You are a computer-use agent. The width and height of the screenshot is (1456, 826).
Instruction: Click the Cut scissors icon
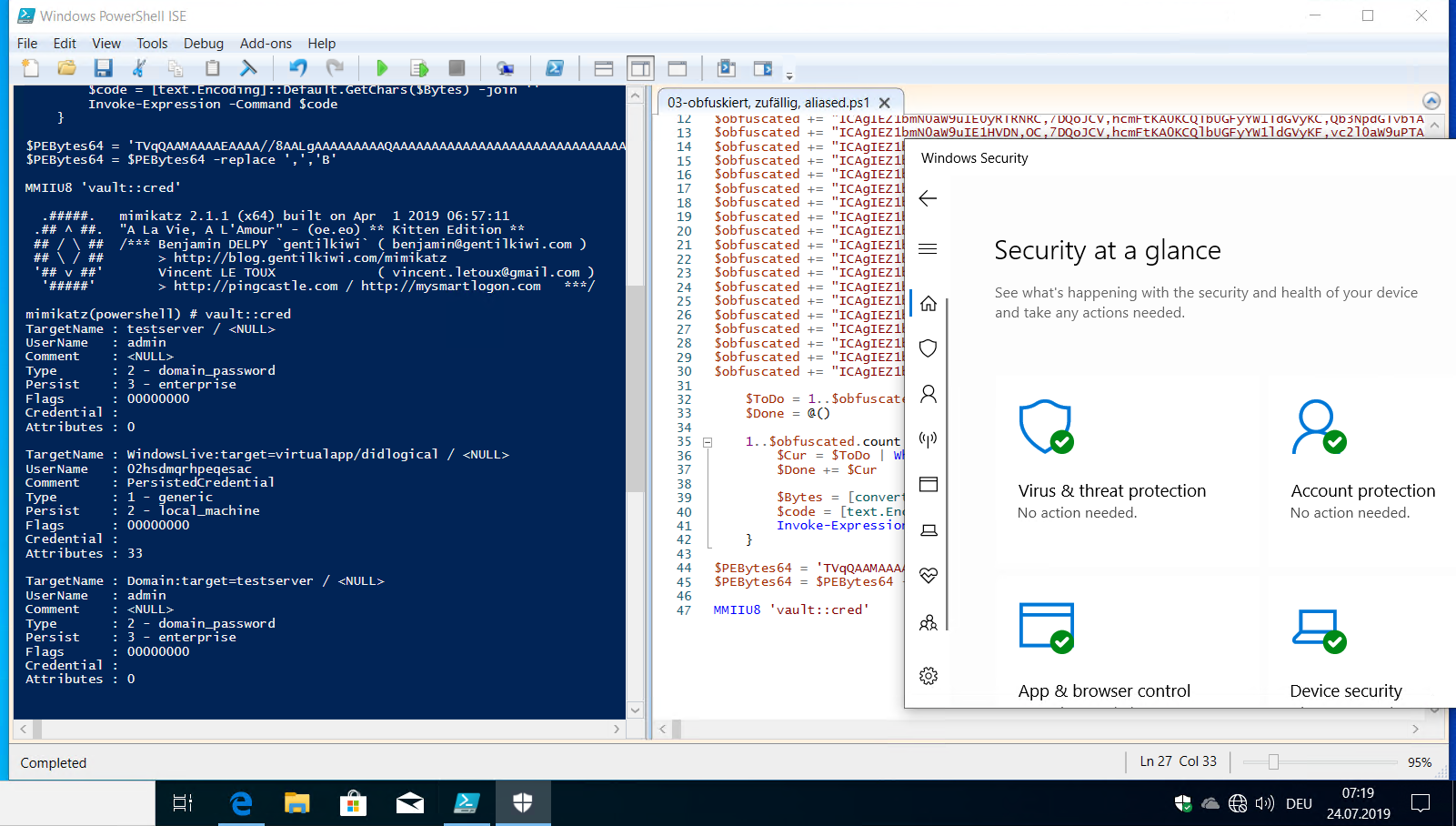(x=139, y=68)
